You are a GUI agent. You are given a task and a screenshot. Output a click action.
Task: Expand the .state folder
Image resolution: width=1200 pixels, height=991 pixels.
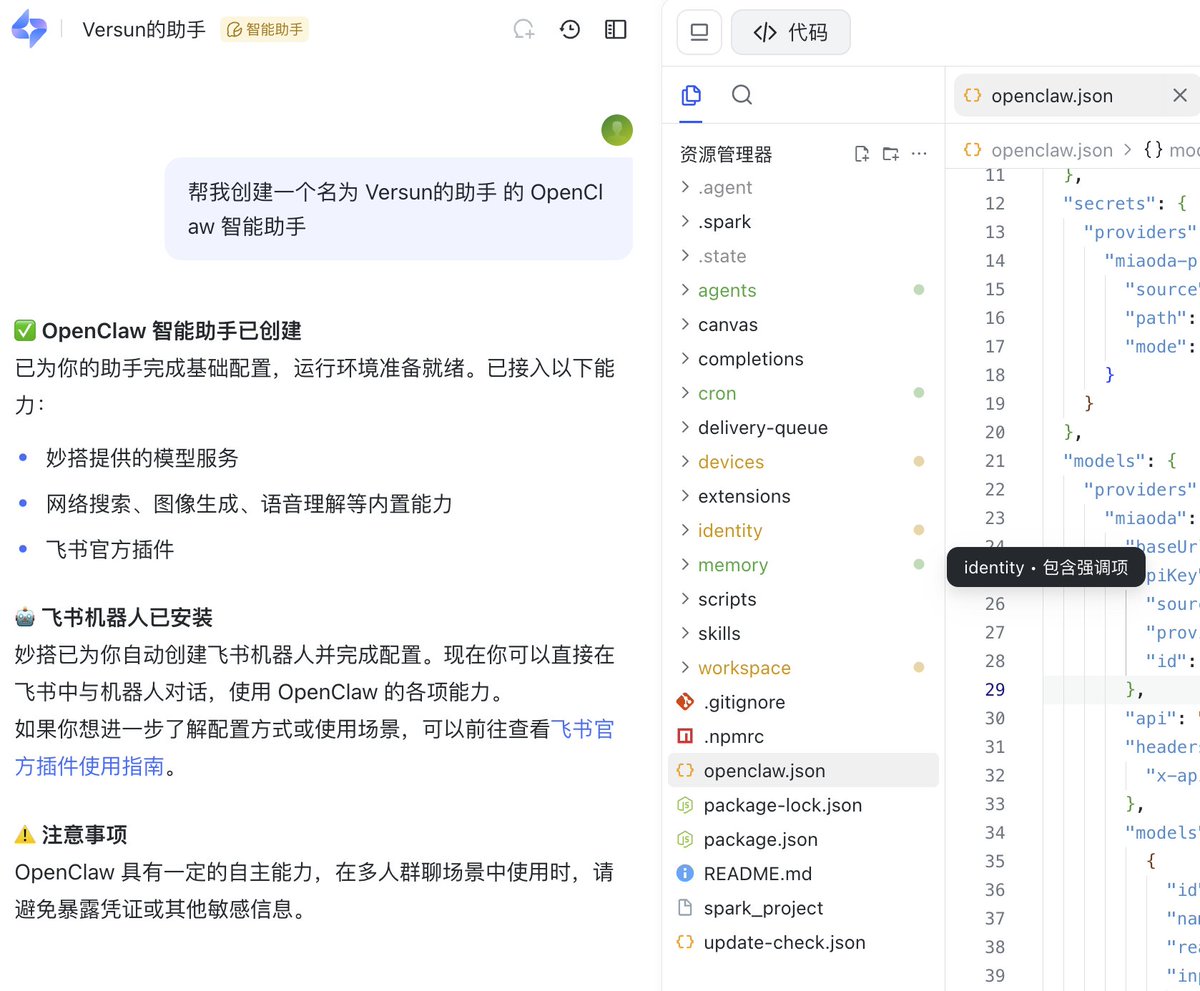803,256
